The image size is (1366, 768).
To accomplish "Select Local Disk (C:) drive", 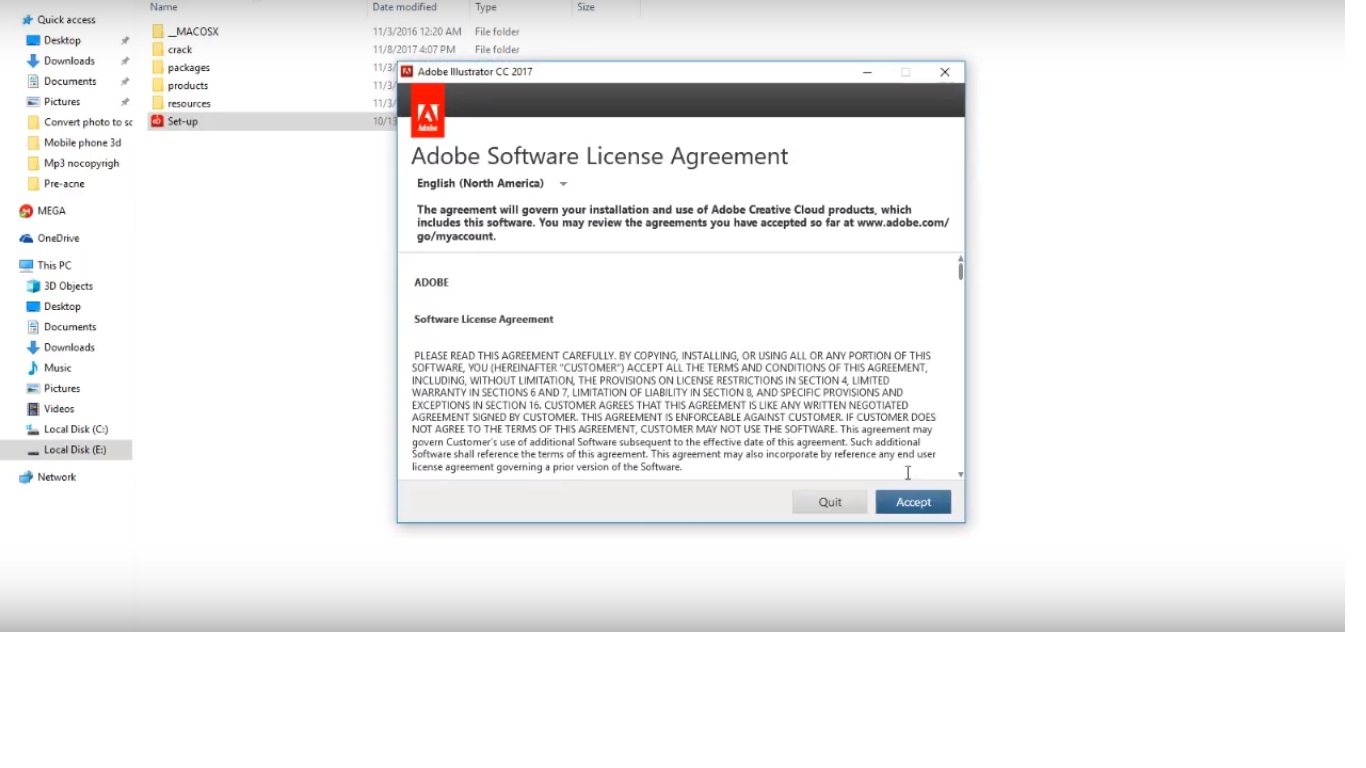I will point(75,429).
